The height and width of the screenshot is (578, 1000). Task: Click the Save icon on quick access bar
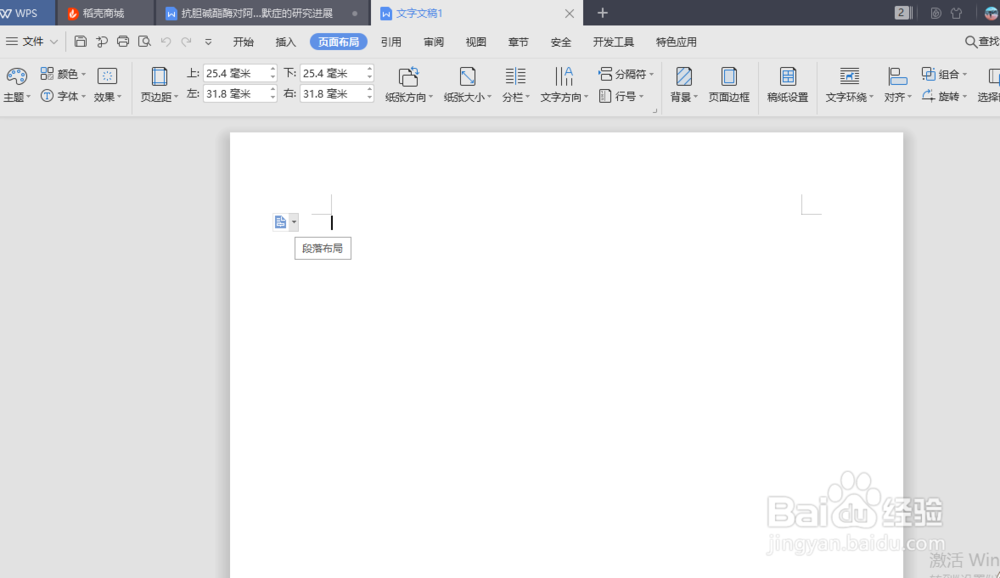coord(80,41)
